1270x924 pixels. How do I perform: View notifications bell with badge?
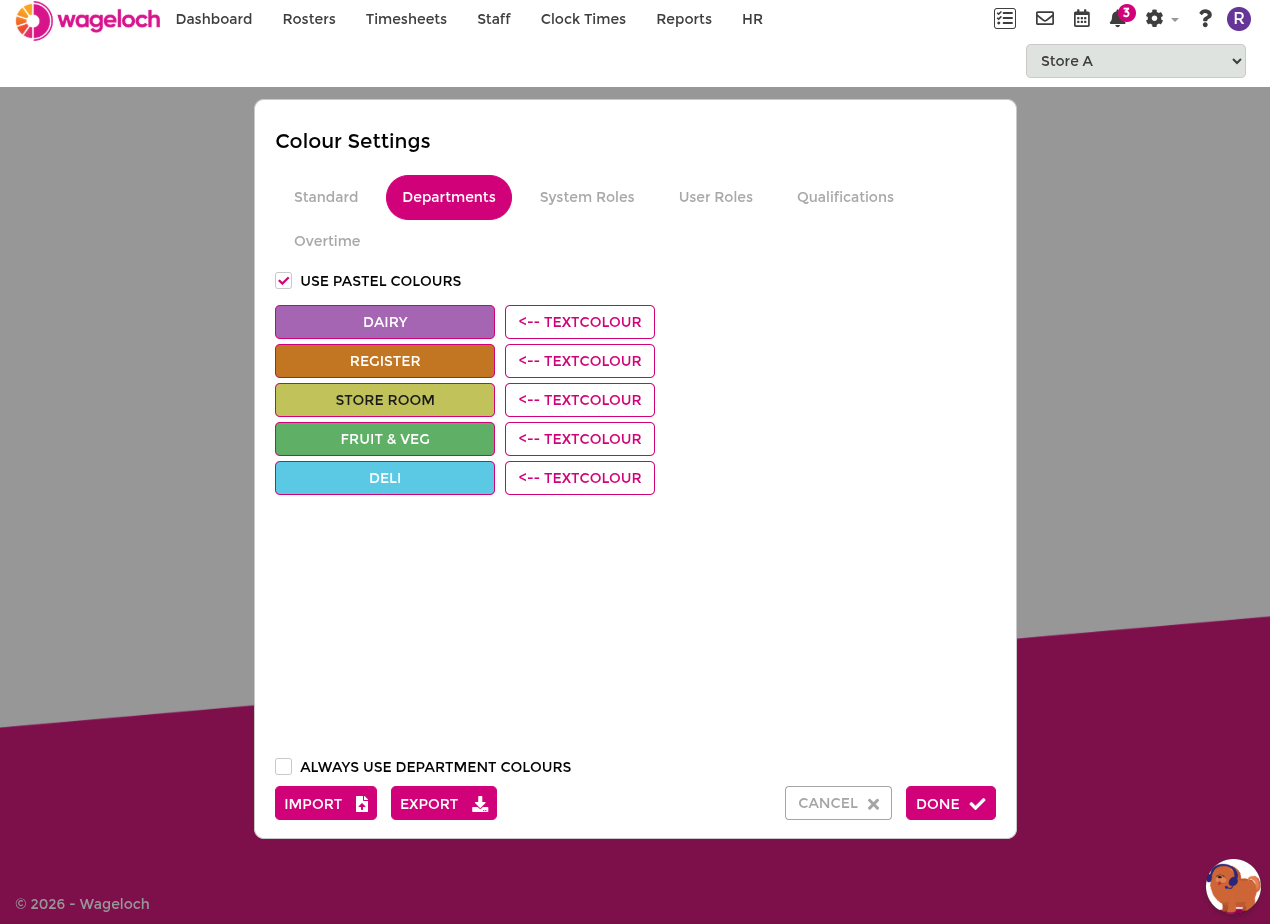pyautogui.click(x=1121, y=17)
